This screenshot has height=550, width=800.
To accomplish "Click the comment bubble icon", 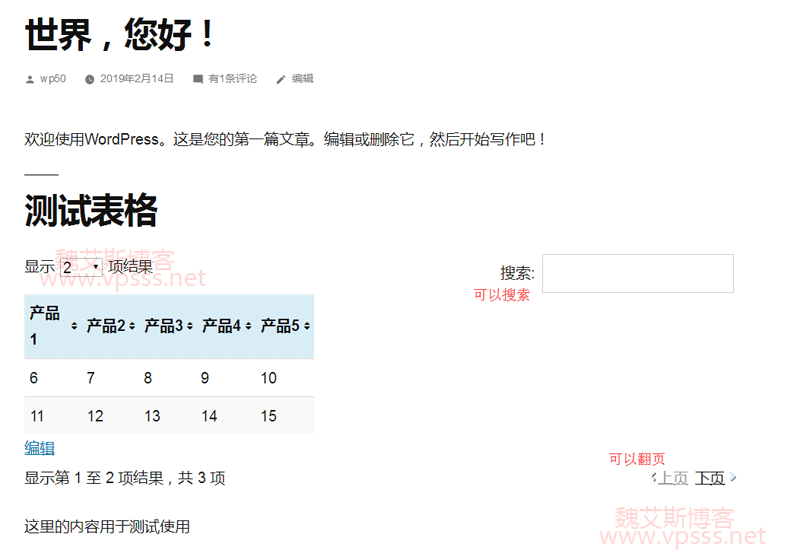I will 198,79.
